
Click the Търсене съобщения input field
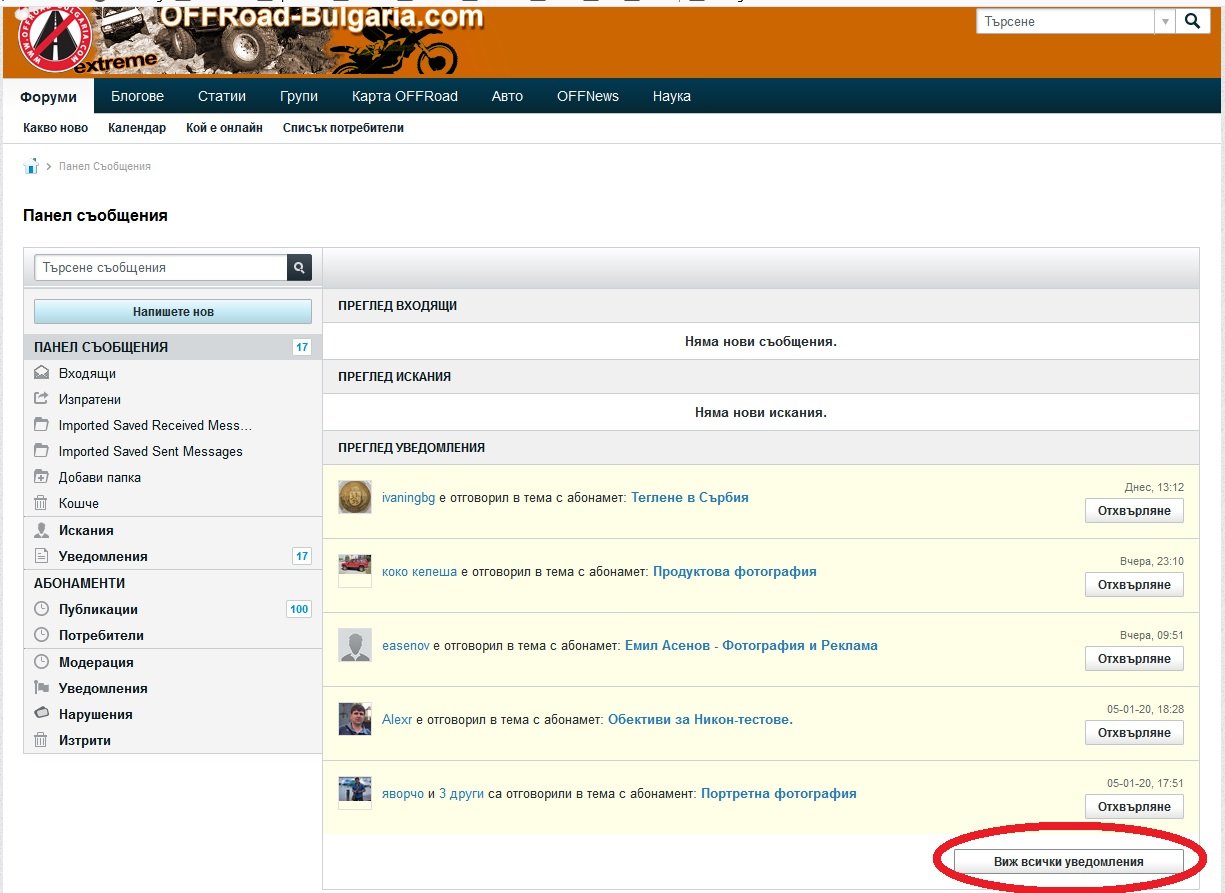click(160, 268)
